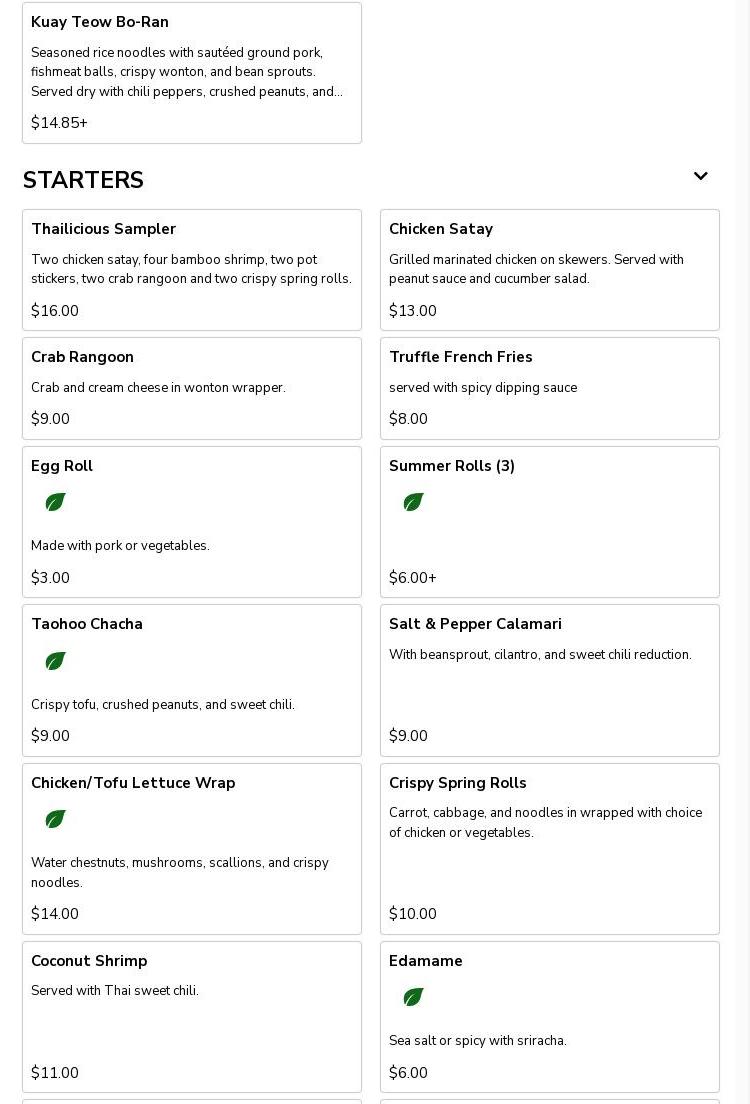Click the leaf icon on Chicken/Tofu Lettuce Wrap

[55, 819]
